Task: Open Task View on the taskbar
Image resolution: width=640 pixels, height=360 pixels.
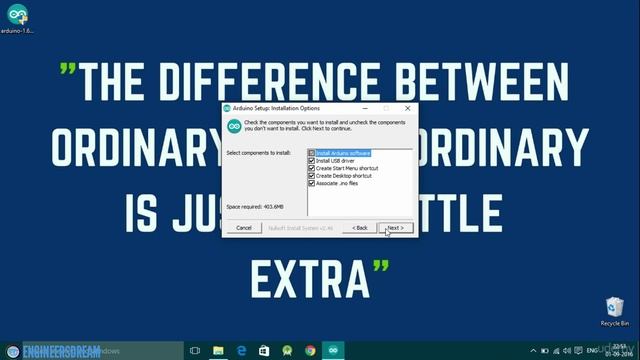Action: [195, 351]
